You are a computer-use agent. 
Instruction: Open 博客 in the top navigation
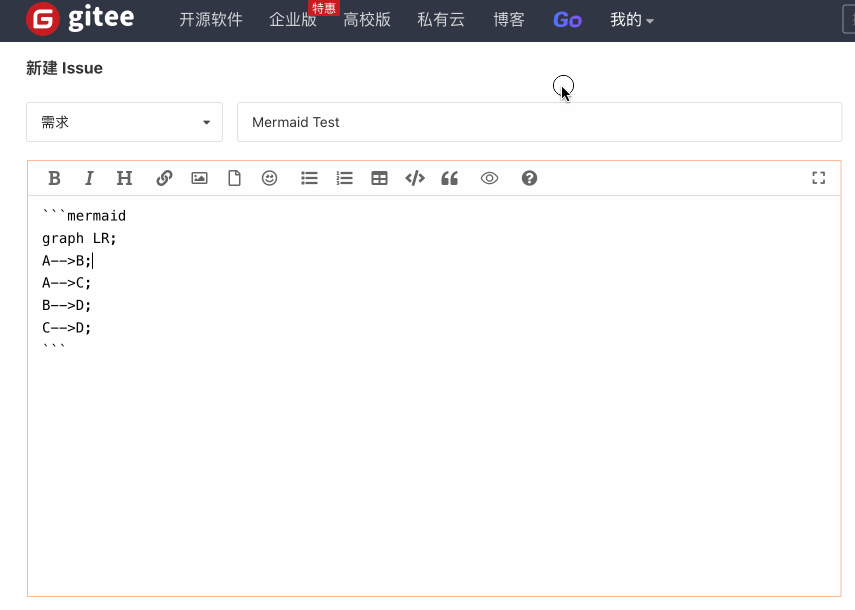[x=509, y=20]
